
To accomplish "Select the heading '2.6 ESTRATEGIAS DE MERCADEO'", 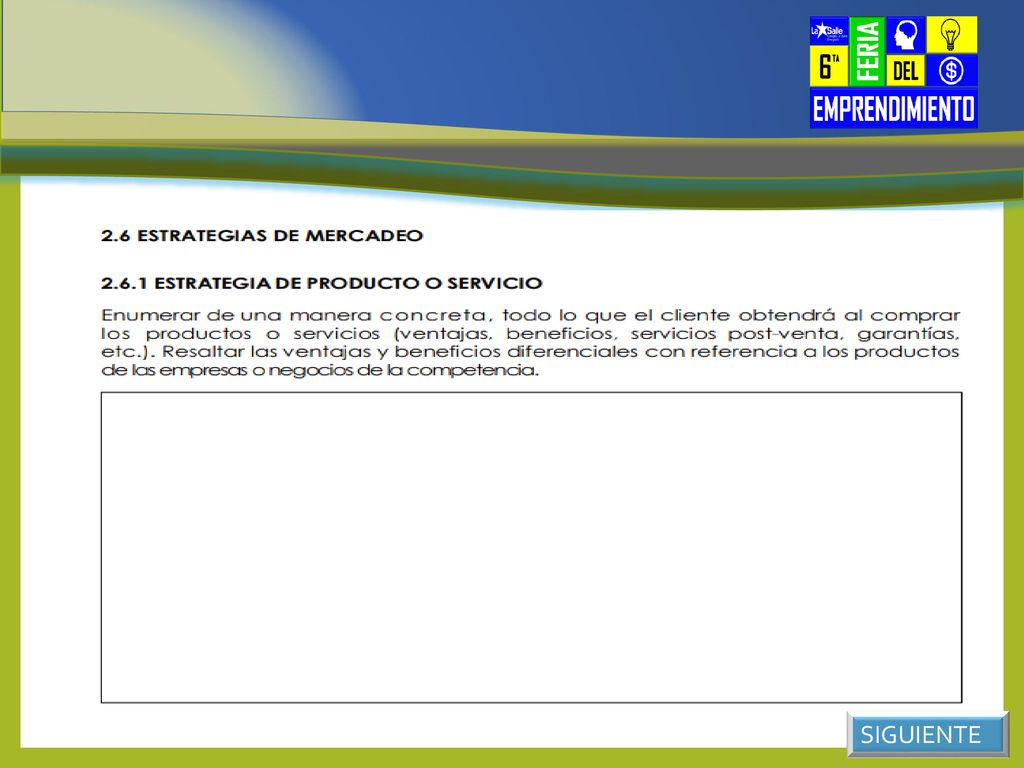I will tap(262, 235).
